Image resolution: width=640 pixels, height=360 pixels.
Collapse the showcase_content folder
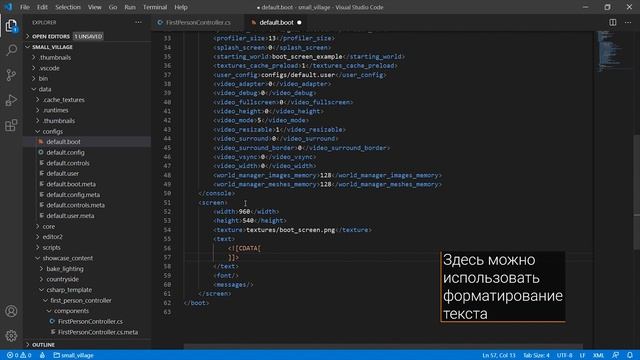coord(67,258)
